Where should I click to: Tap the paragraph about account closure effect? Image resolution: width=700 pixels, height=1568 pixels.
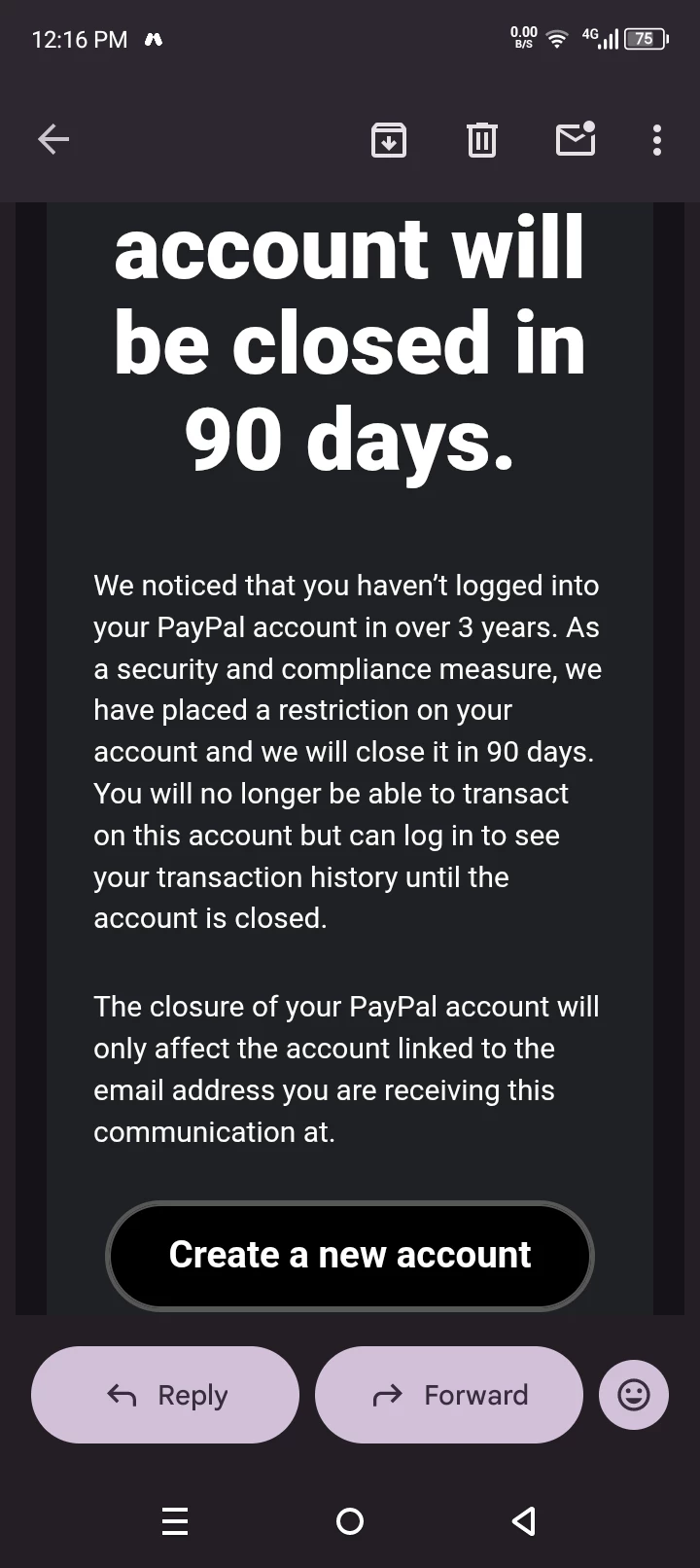[346, 1069]
